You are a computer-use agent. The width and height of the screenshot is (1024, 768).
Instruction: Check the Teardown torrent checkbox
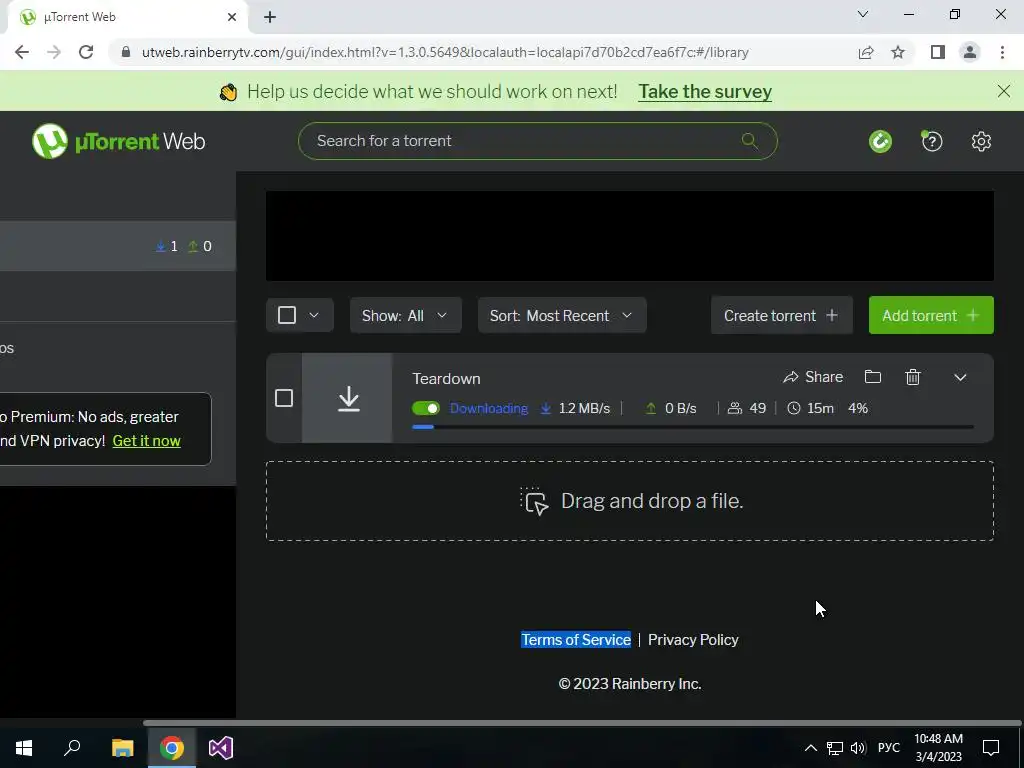284,398
